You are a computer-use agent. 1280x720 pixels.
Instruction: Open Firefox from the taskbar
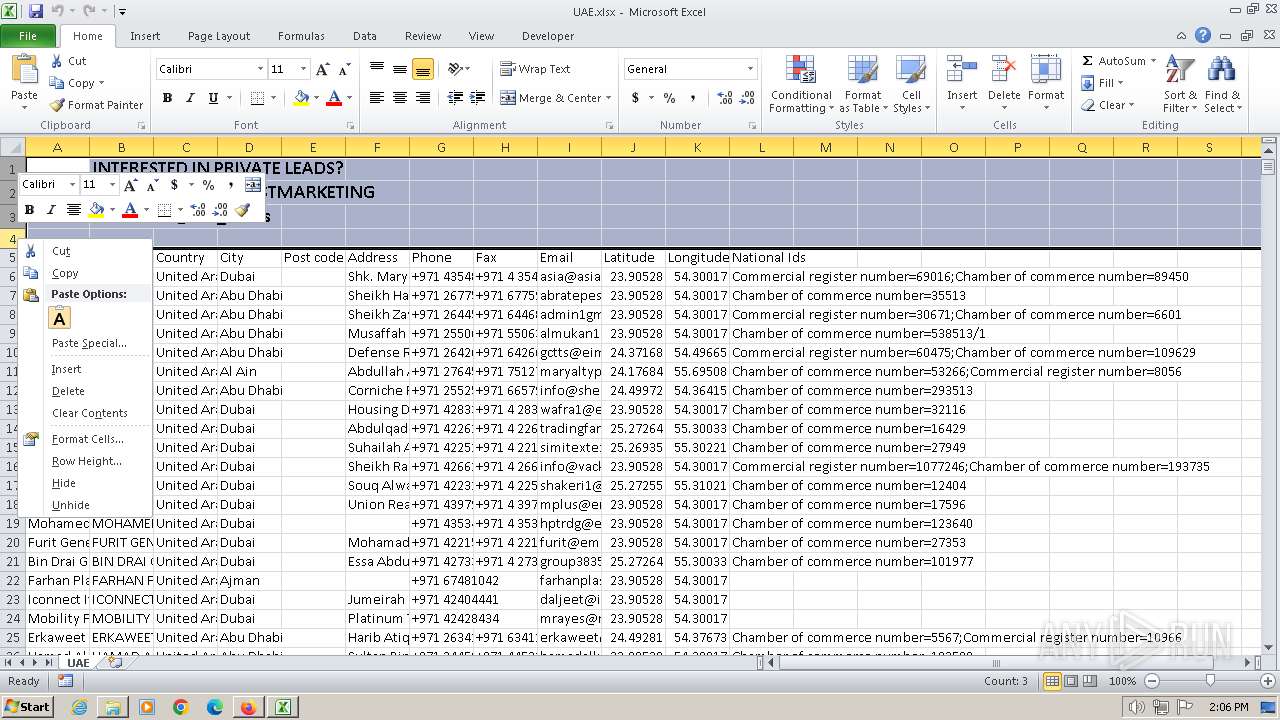click(x=248, y=707)
